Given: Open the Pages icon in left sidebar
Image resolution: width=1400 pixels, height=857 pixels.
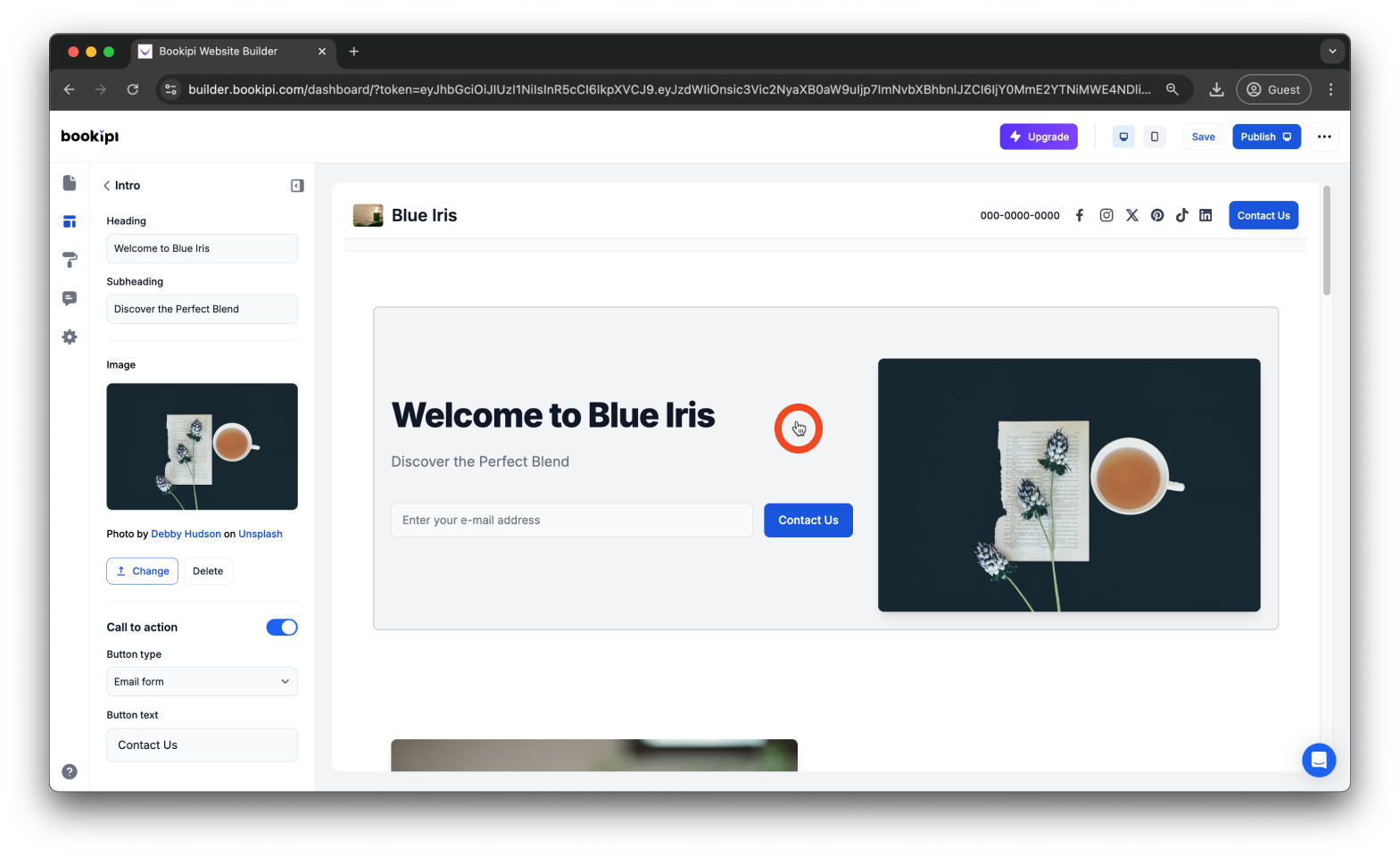Looking at the screenshot, I should pos(70,183).
